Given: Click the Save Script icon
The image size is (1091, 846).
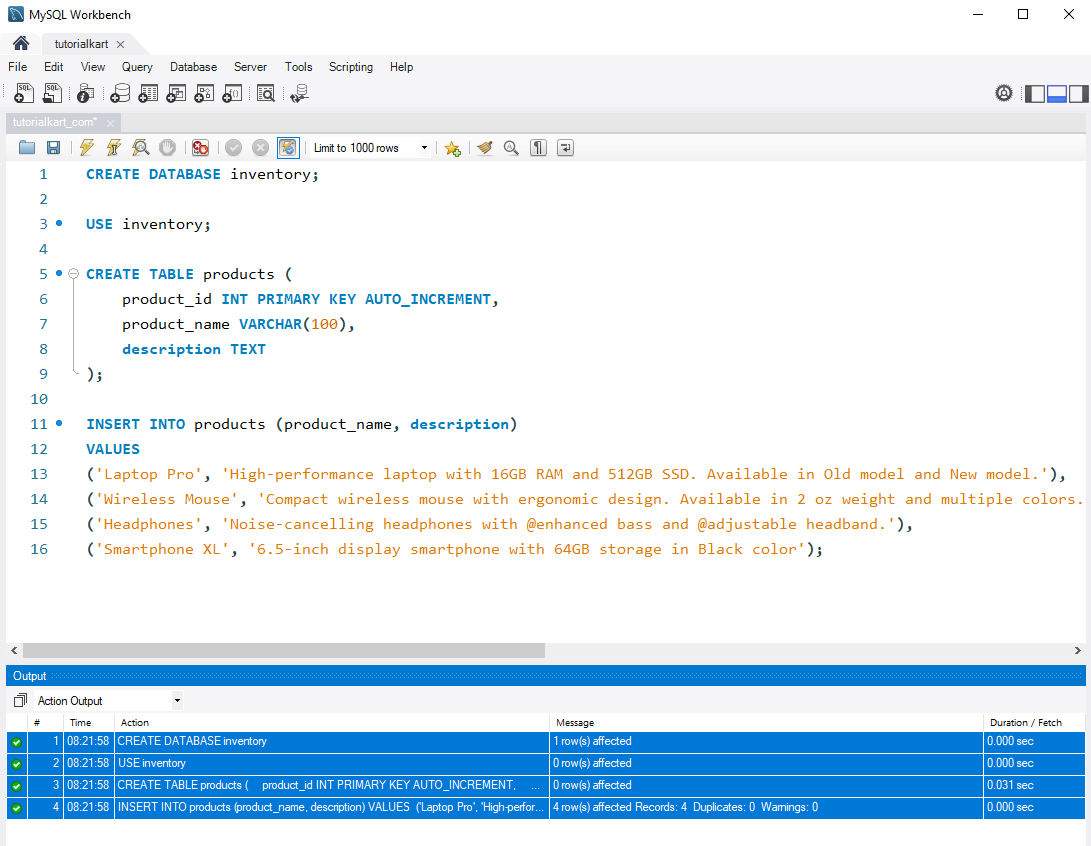Looking at the screenshot, I should pyautogui.click(x=53, y=147).
